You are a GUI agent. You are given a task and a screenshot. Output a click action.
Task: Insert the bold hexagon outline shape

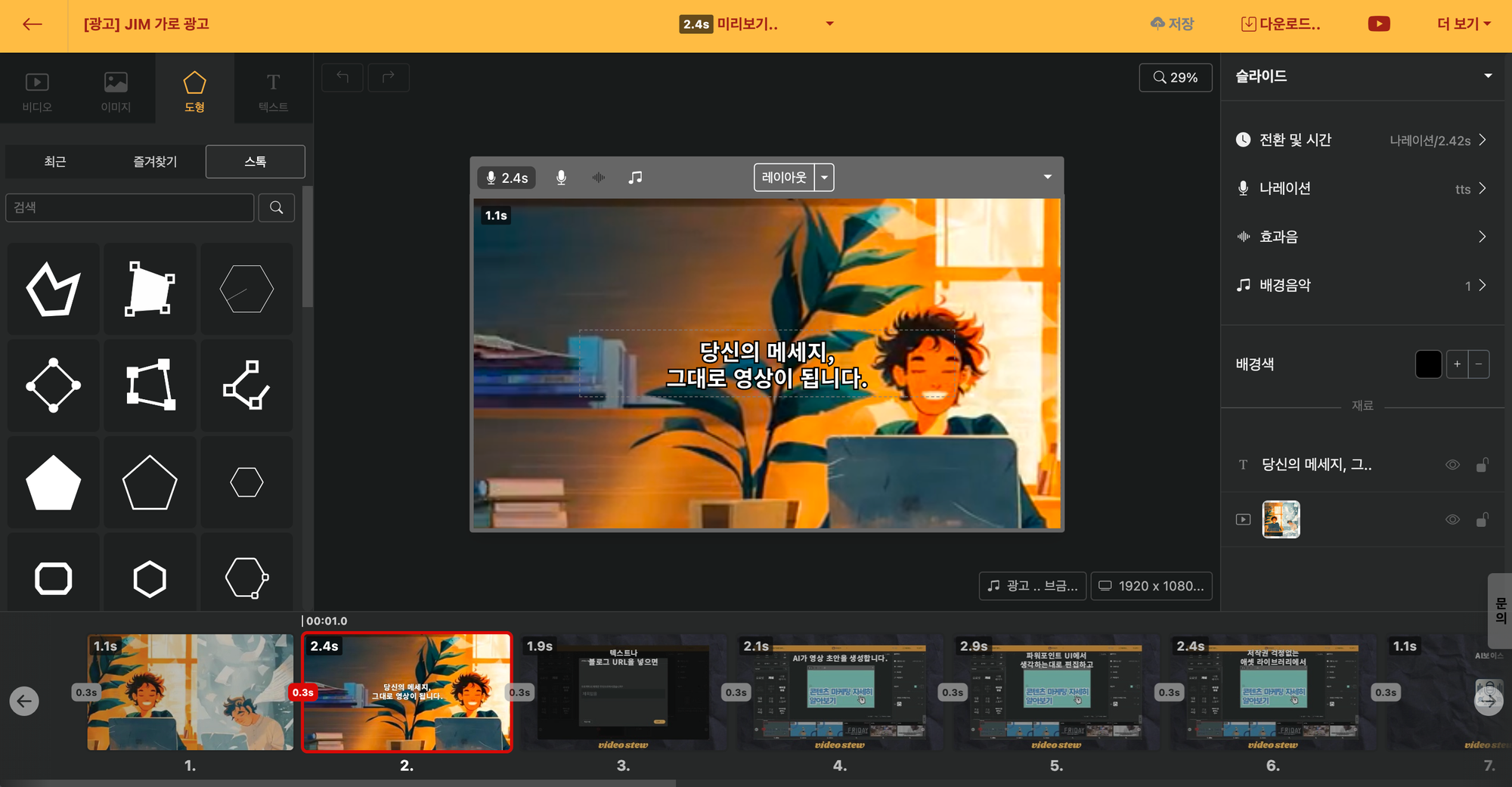[150, 579]
